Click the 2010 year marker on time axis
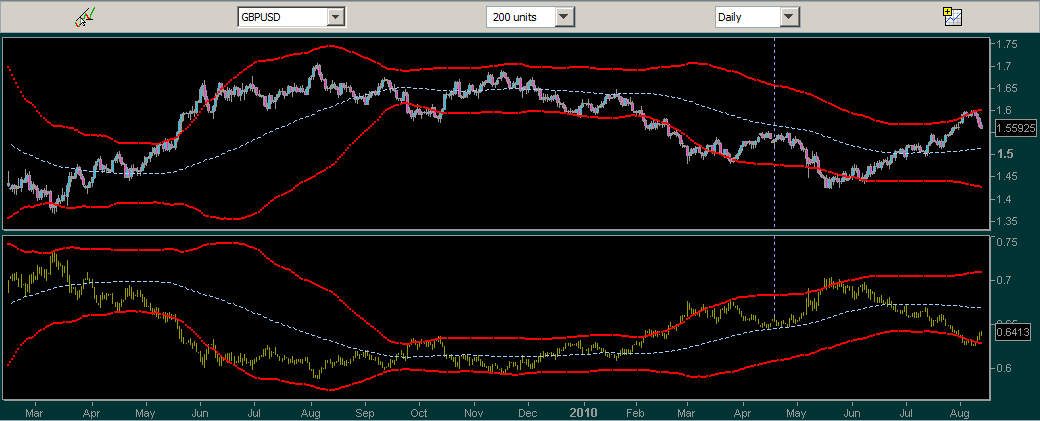This screenshot has width=1040, height=421. (583, 410)
